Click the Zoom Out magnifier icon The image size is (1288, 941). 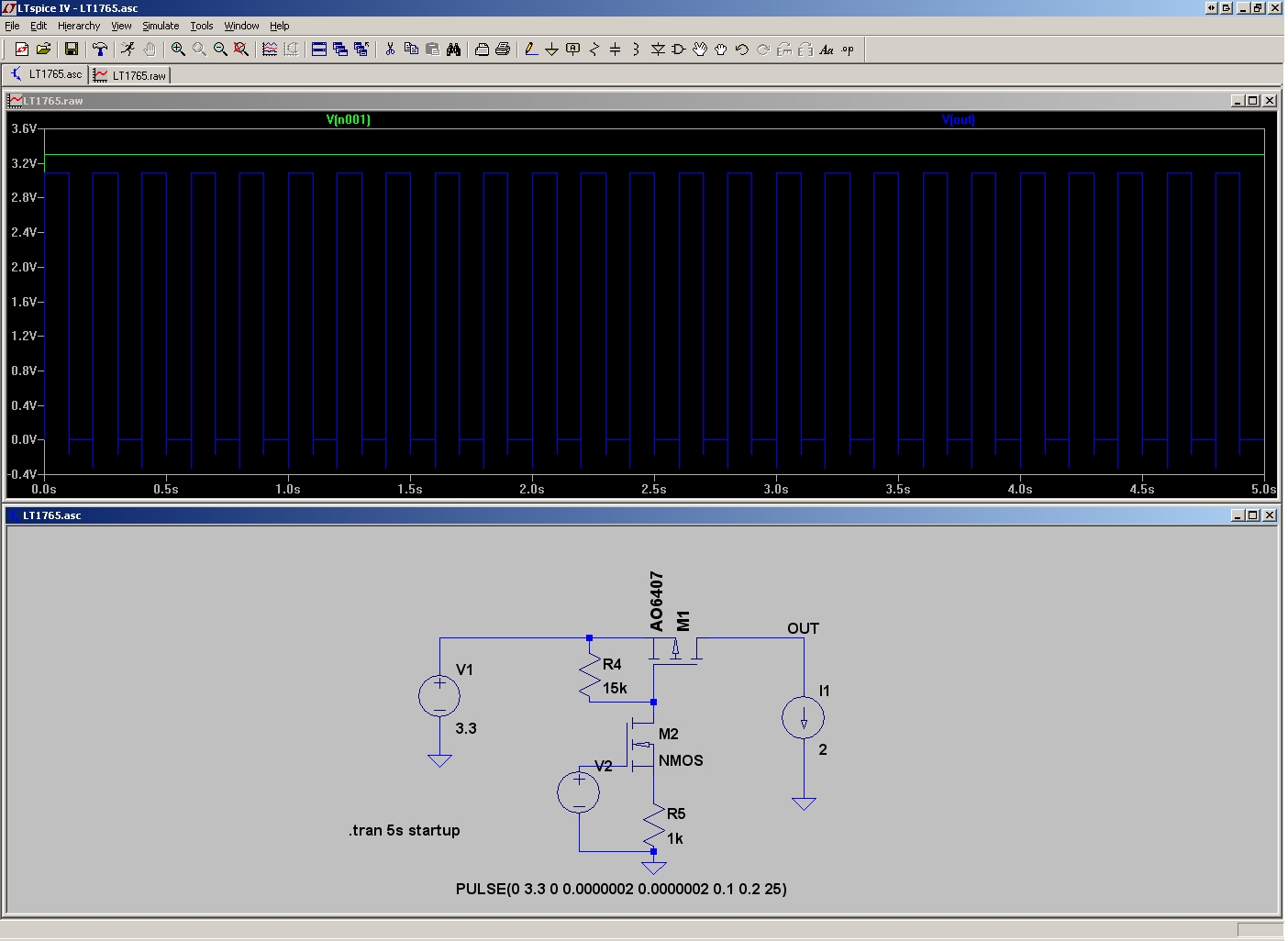point(220,50)
